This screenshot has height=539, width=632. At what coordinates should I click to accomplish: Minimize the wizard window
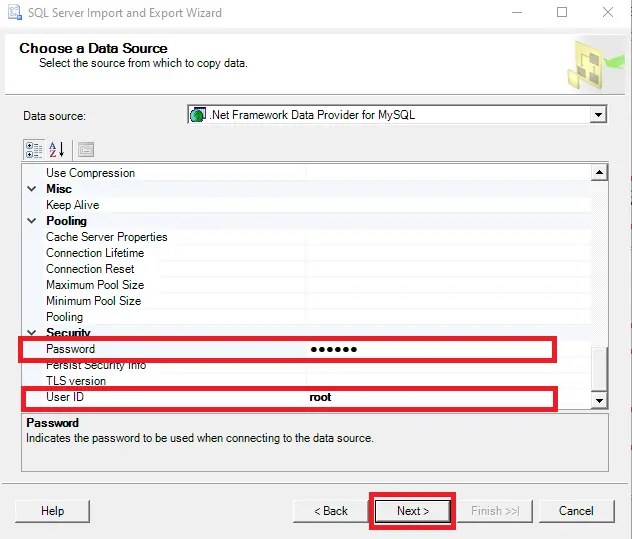click(x=517, y=12)
